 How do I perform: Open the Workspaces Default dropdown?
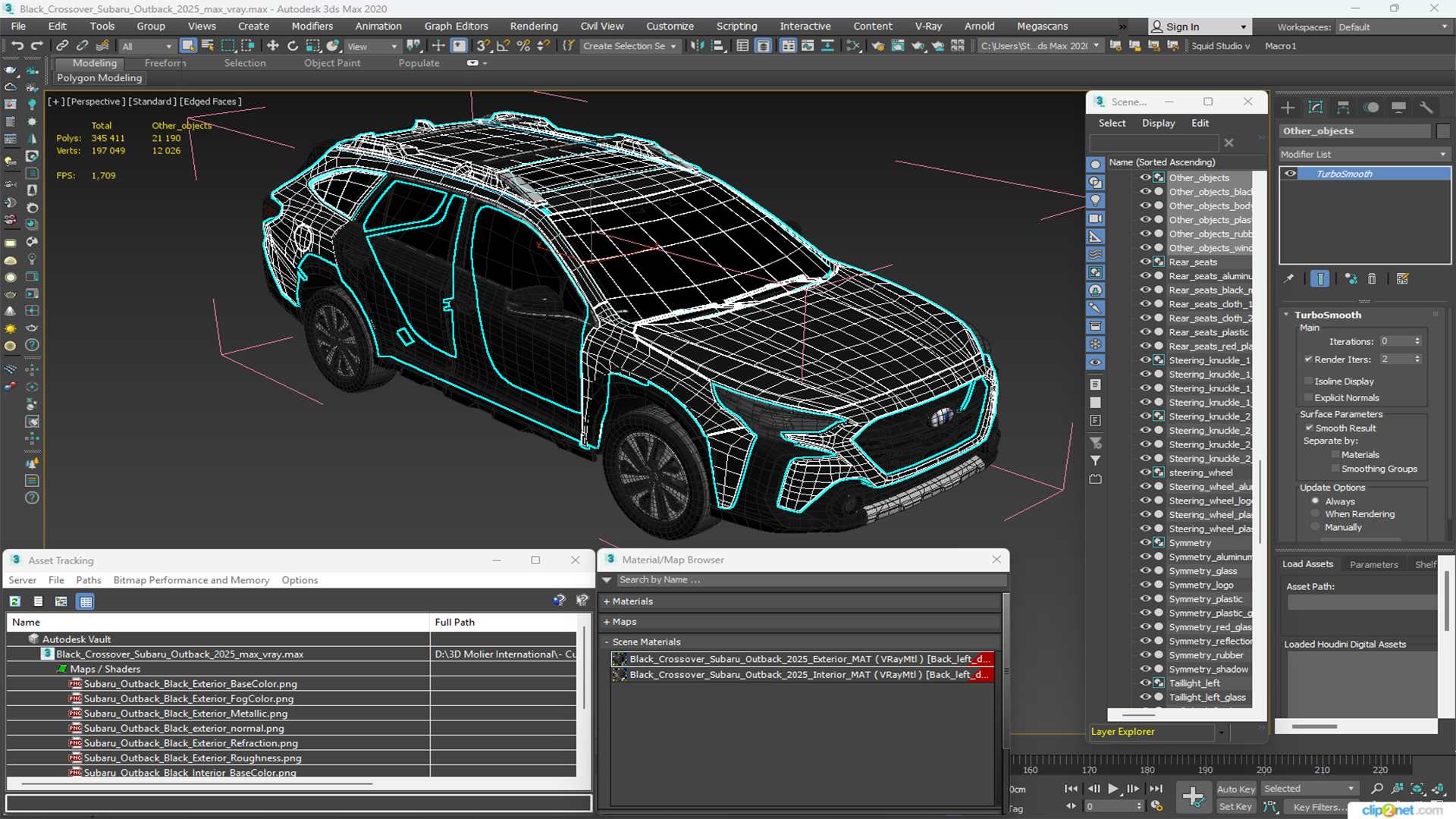point(1392,27)
